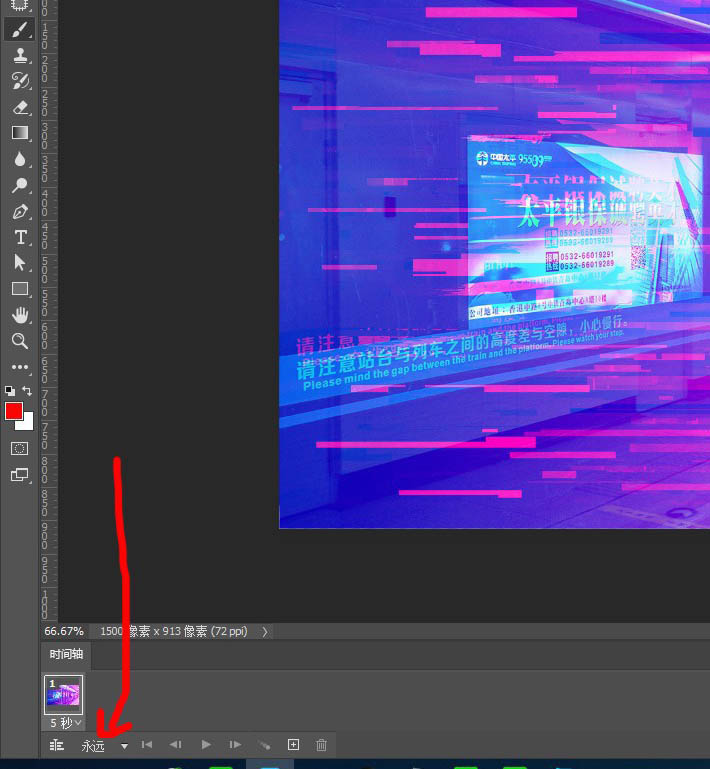Select the Eraser tool
Screen dimensions: 710x769
click(20, 107)
